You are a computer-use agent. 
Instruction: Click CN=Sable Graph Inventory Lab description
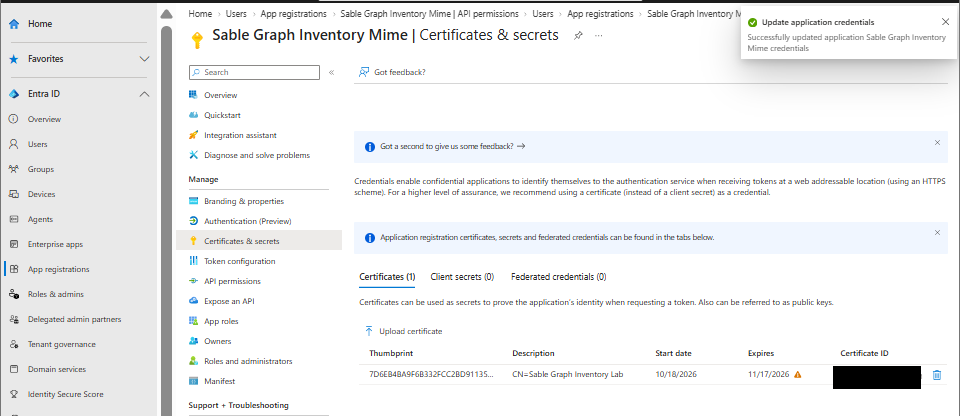(568, 374)
